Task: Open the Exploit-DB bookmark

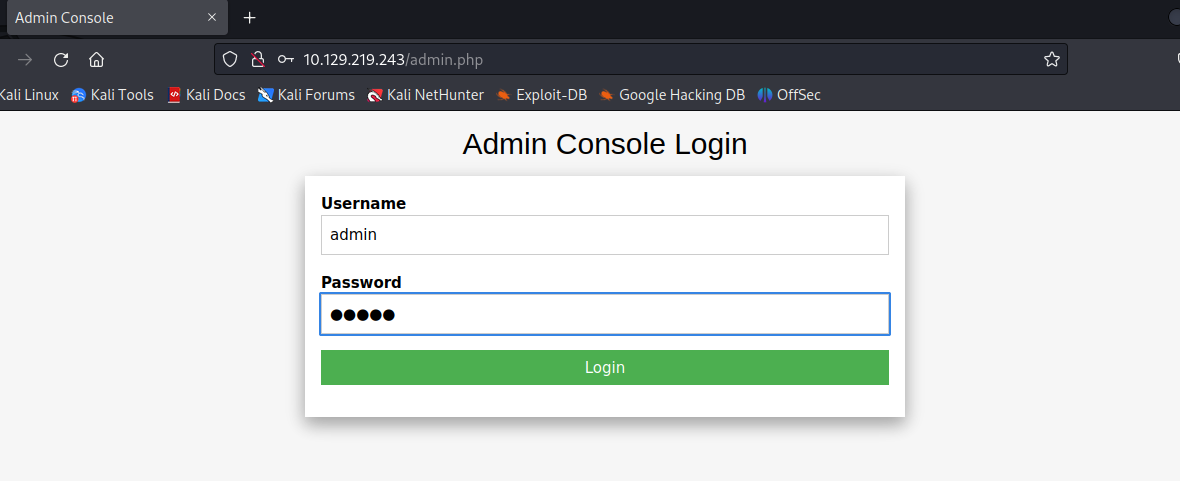Action: [x=541, y=95]
